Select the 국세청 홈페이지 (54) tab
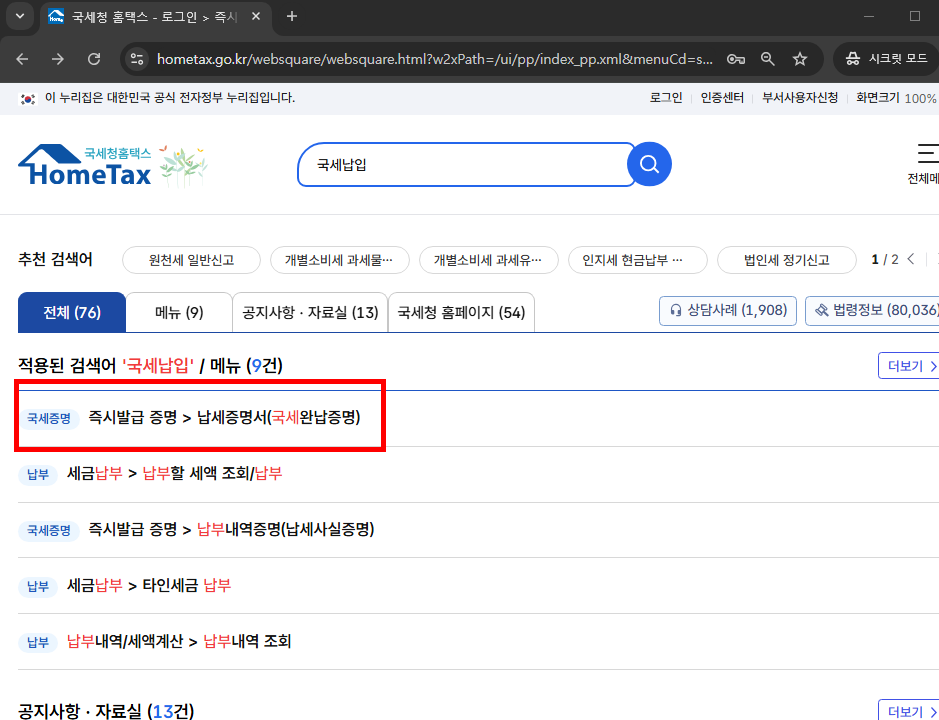The width and height of the screenshot is (939, 720). tap(459, 312)
